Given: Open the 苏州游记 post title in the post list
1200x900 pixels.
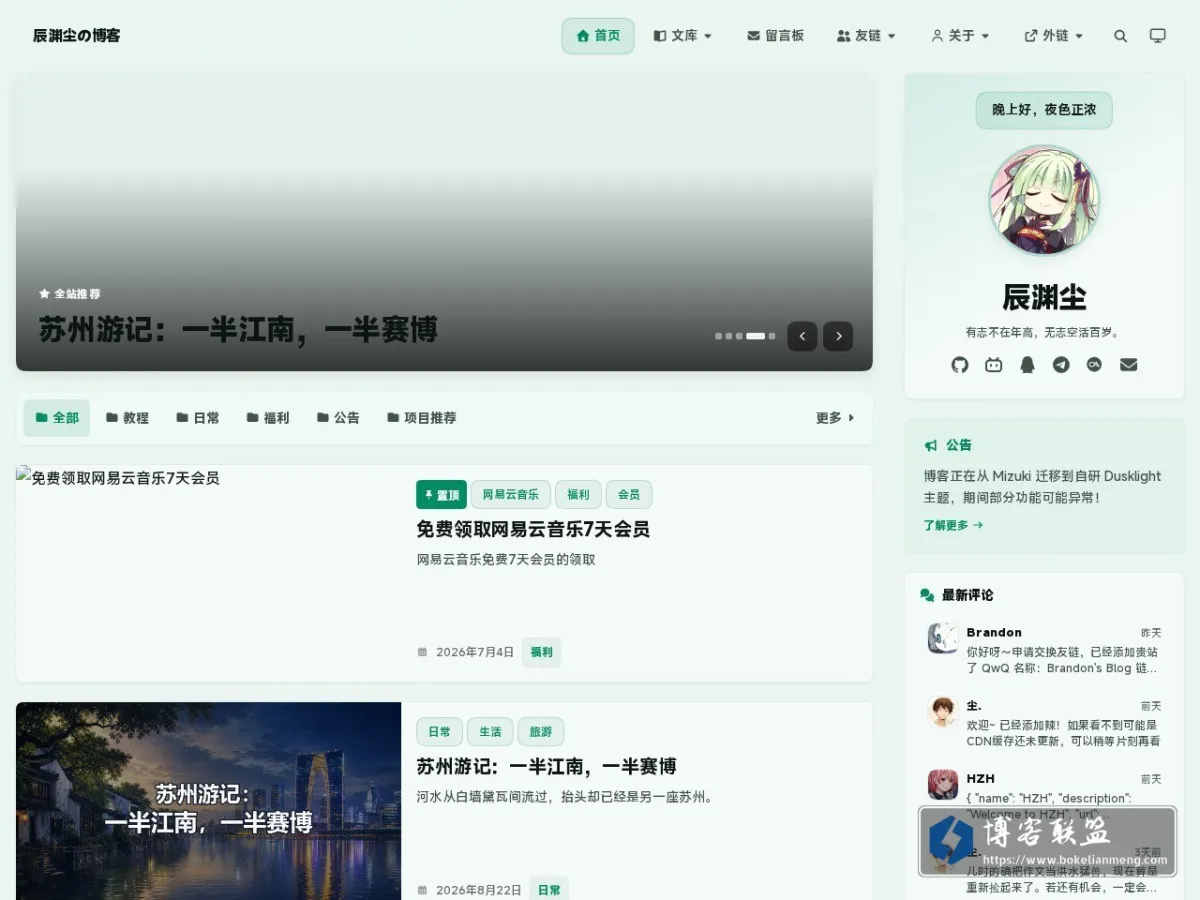Looking at the screenshot, I should tap(546, 767).
